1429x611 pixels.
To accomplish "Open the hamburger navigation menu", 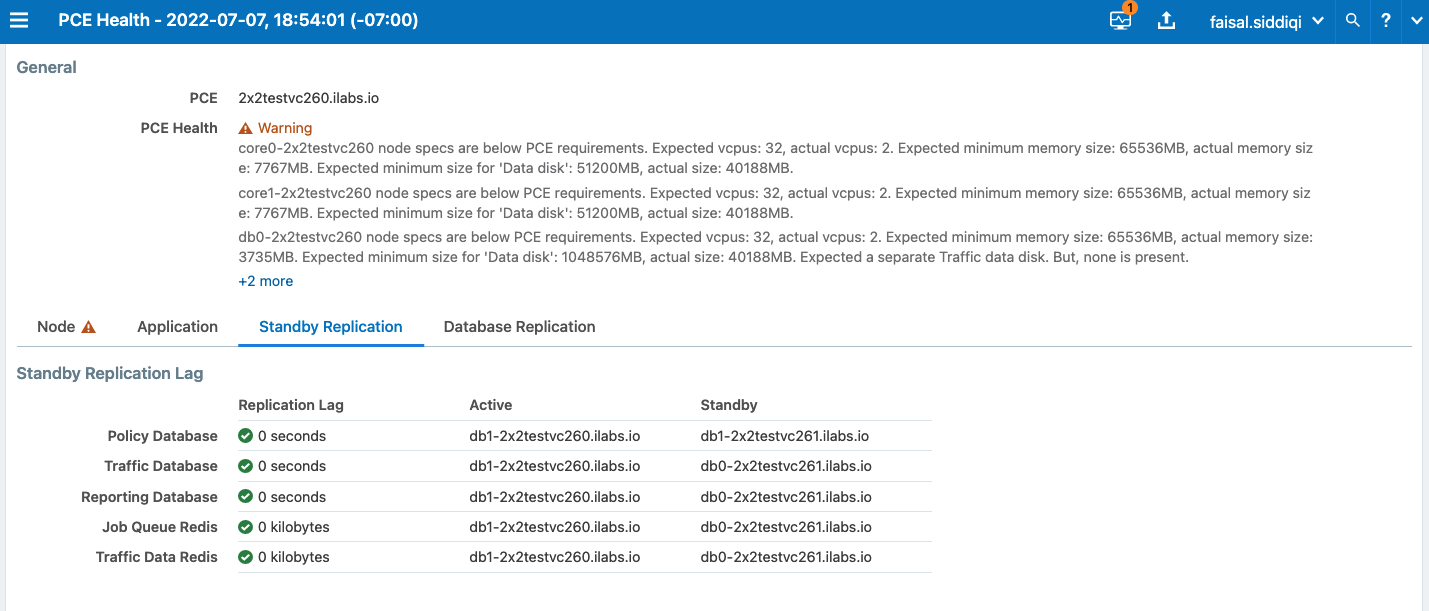I will click(19, 20).
